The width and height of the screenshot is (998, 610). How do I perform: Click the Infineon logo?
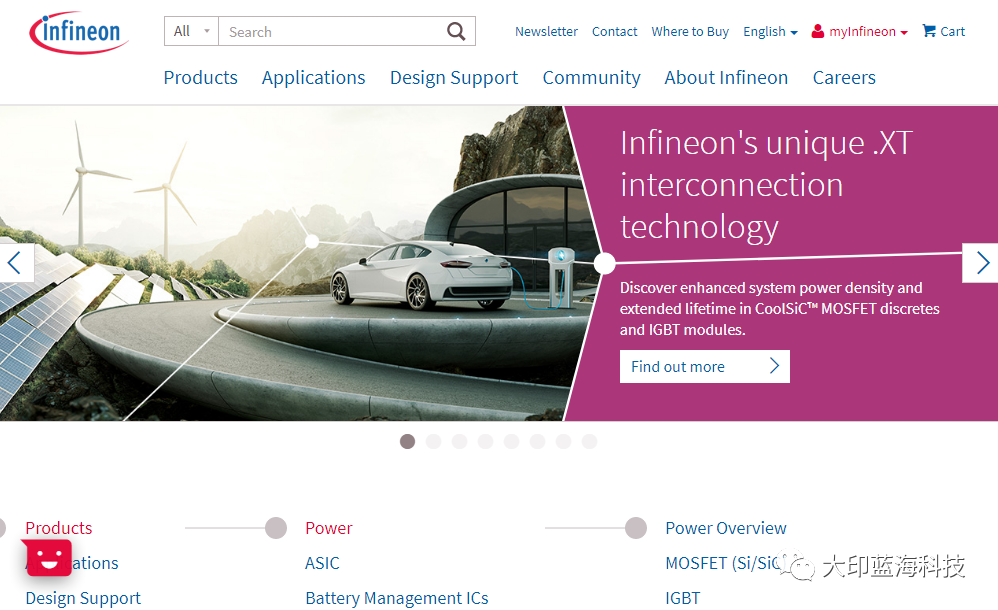(x=80, y=32)
